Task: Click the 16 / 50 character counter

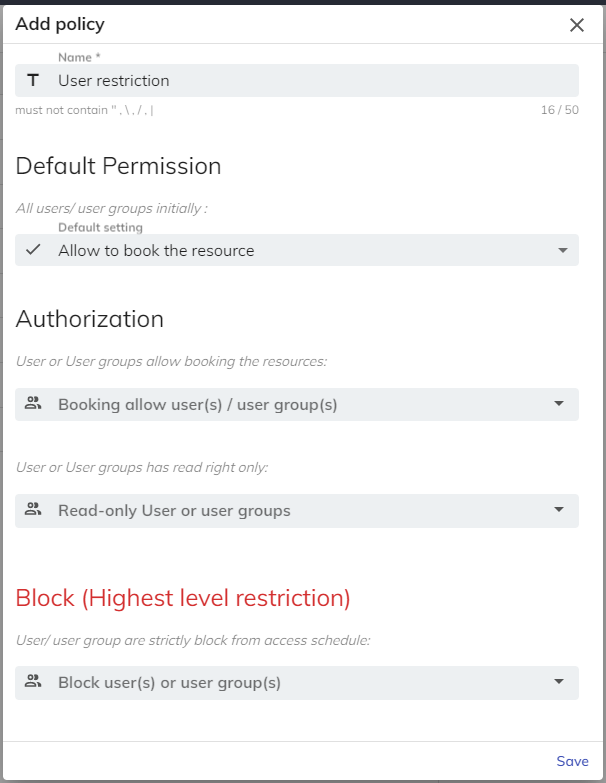Action: coord(559,110)
